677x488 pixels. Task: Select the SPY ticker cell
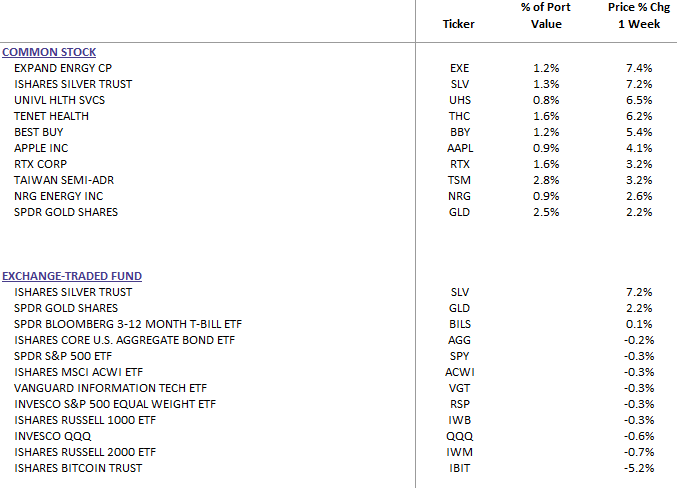coord(459,356)
